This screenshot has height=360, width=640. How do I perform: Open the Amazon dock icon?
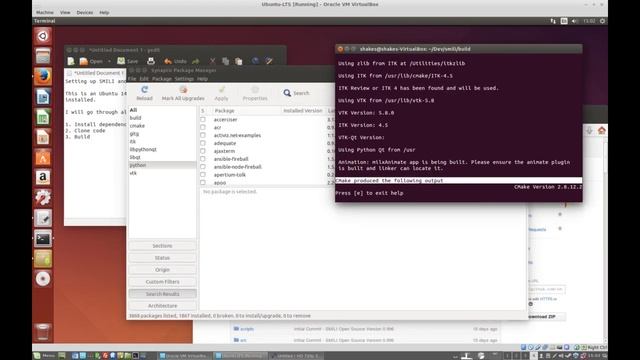(43, 178)
